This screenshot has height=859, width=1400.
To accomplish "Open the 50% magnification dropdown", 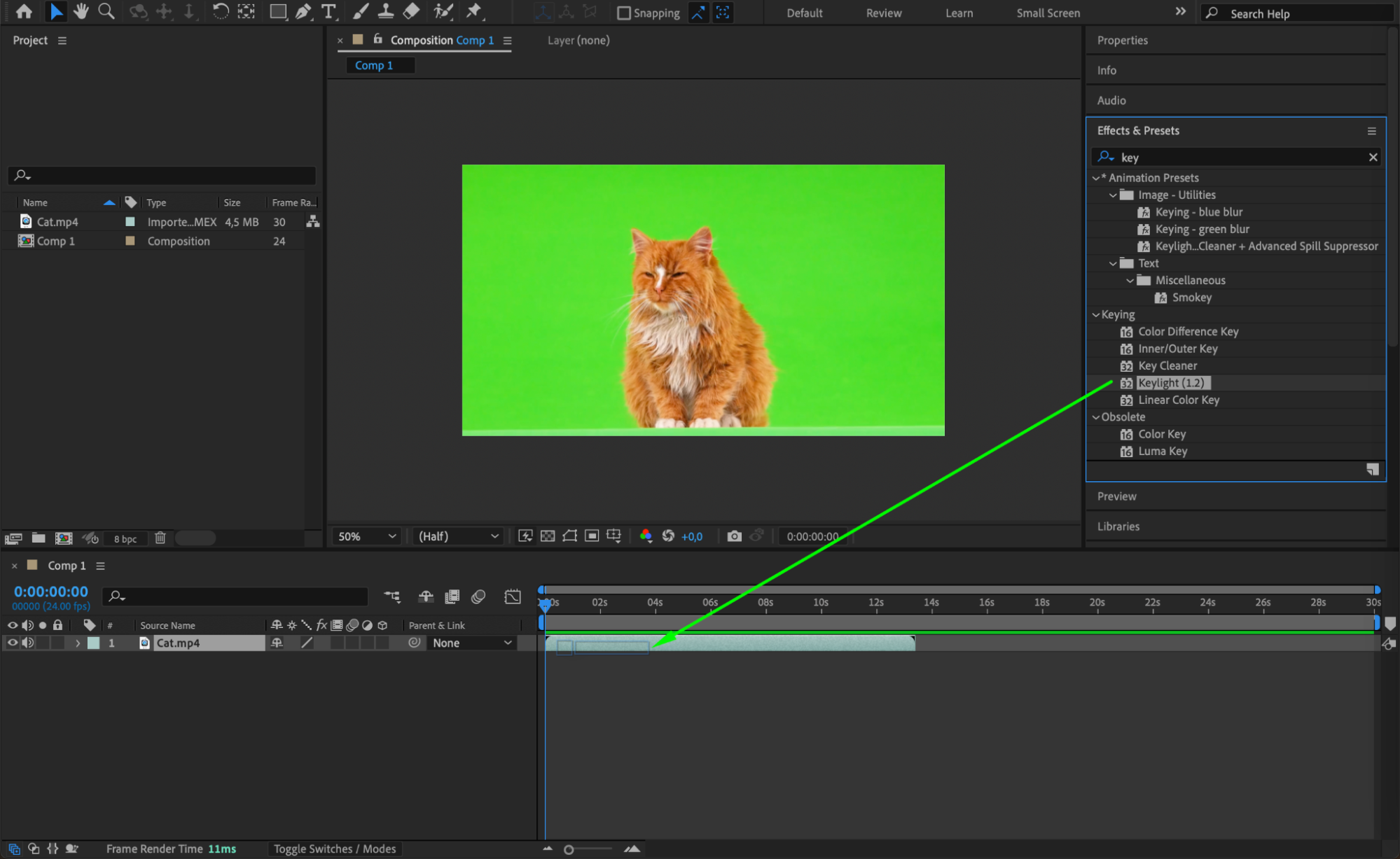I will point(367,536).
